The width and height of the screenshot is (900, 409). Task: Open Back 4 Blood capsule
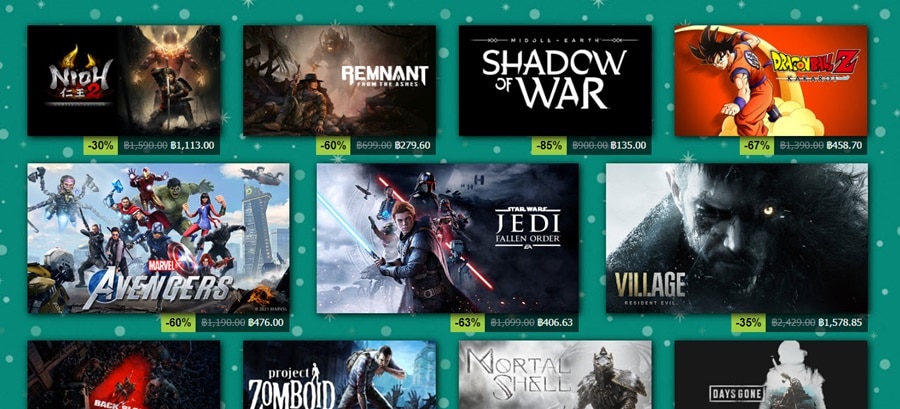(x=123, y=375)
